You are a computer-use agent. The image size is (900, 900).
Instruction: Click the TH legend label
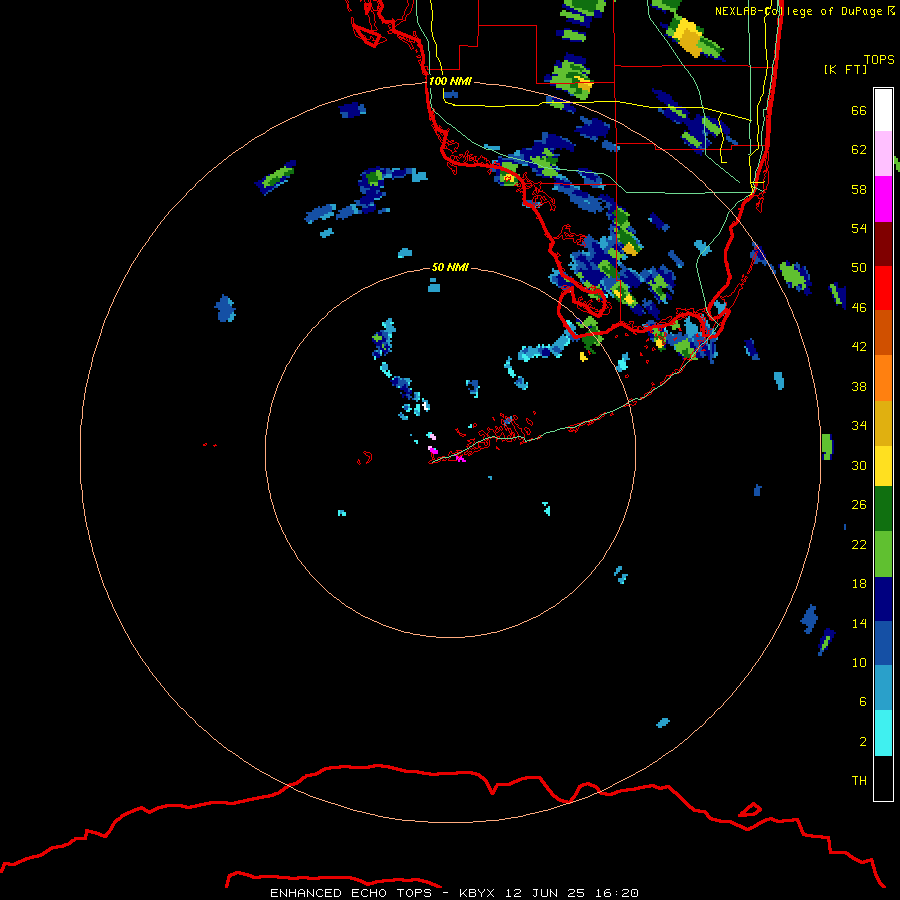[859, 781]
